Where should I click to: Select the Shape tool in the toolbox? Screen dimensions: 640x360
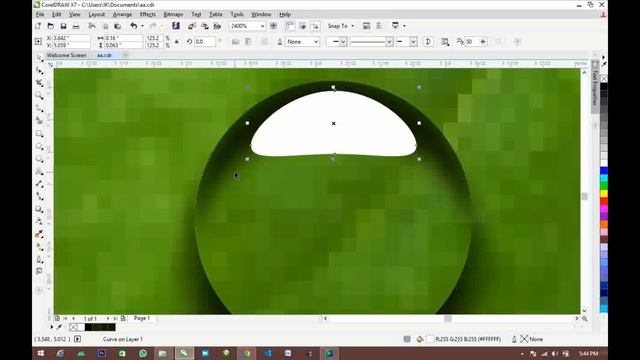pyautogui.click(x=39, y=71)
